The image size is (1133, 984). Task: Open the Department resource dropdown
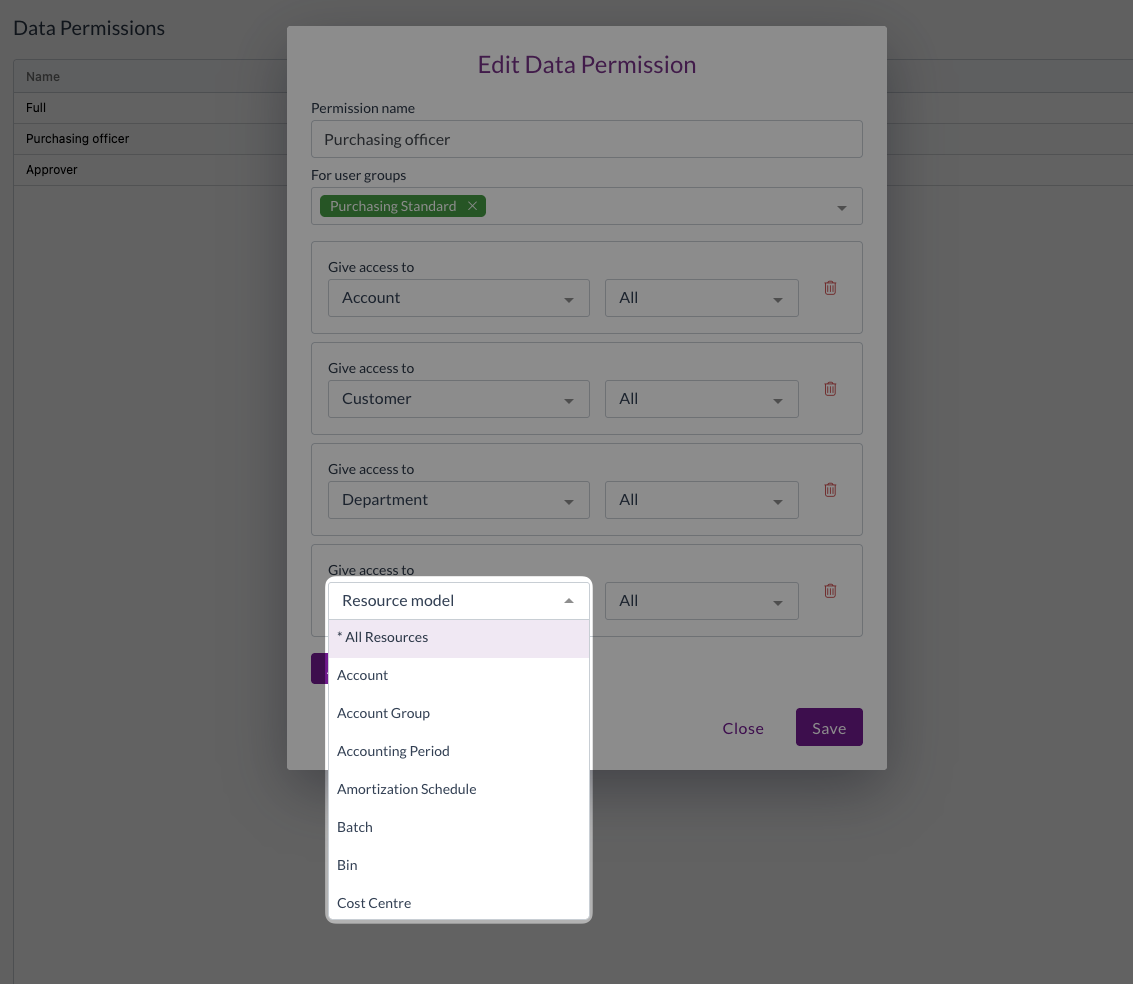point(458,500)
